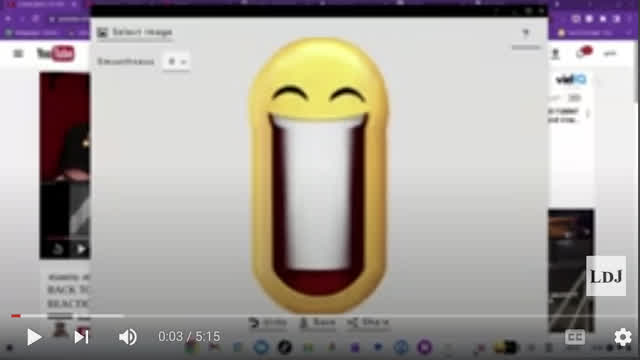The image size is (640, 360).
Task: Open help with the question mark icon
Action: [526, 33]
